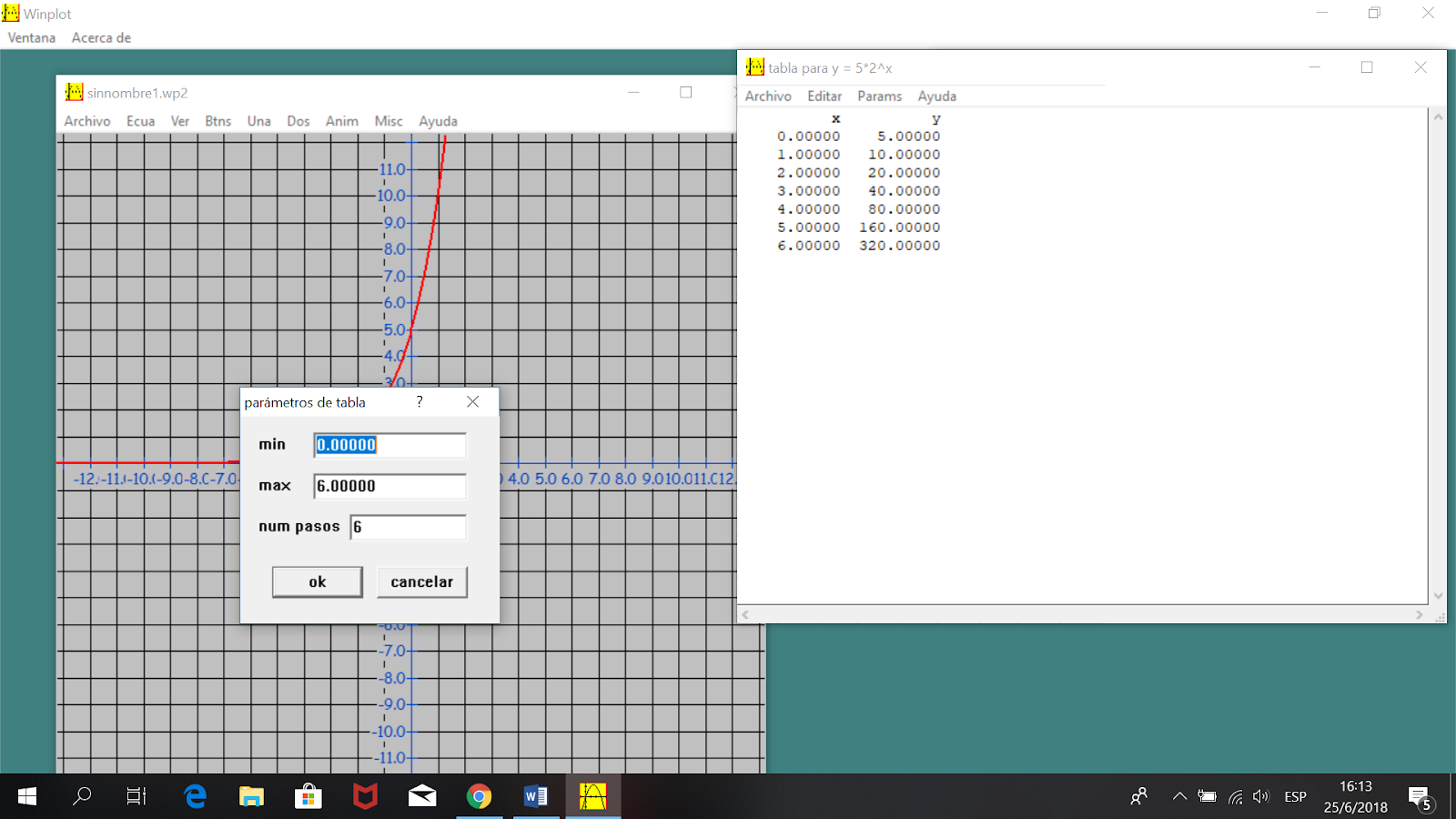Open Btns menu in graph window
The height and width of the screenshot is (819, 1456).
[218, 121]
